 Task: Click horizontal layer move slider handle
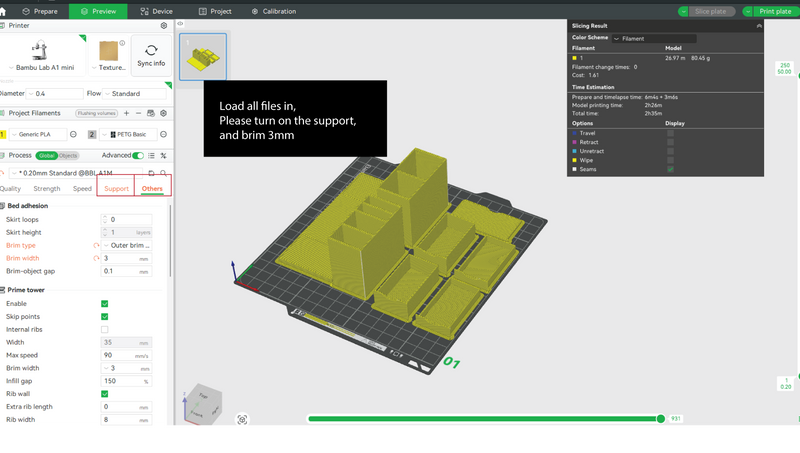point(661,419)
